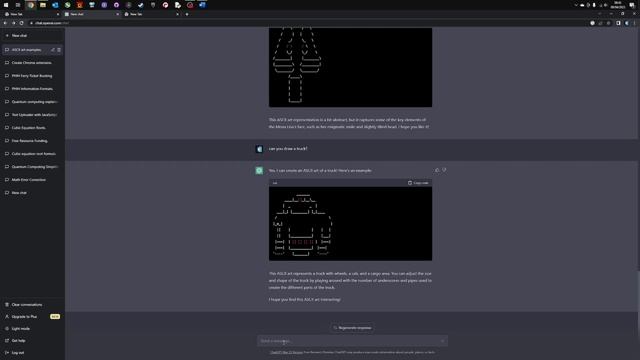Viewport: 640px width, 360px height.
Task: Click Regenerate response button
Action: tap(352, 328)
